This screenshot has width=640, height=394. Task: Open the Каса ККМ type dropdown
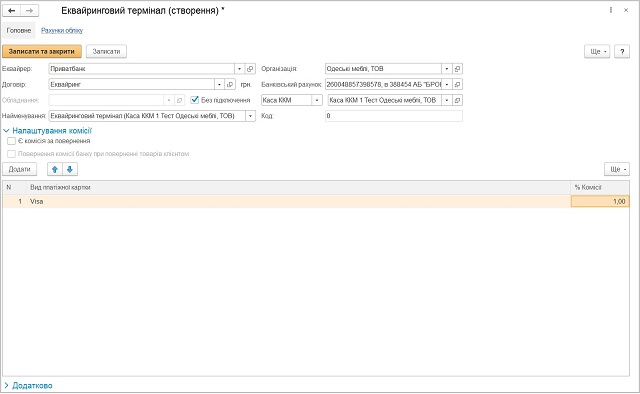(x=317, y=100)
